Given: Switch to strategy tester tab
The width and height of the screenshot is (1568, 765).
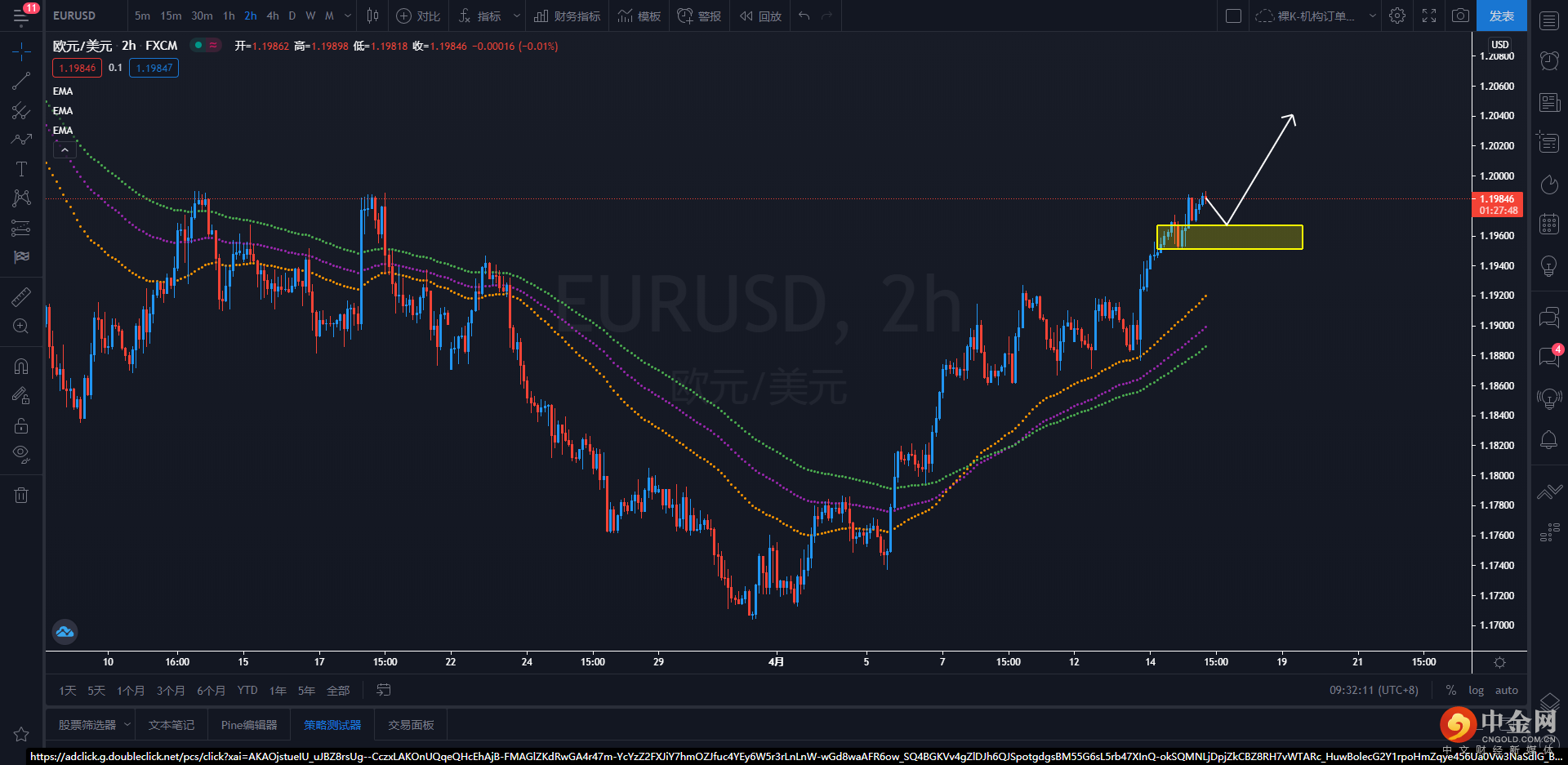Looking at the screenshot, I should (332, 725).
